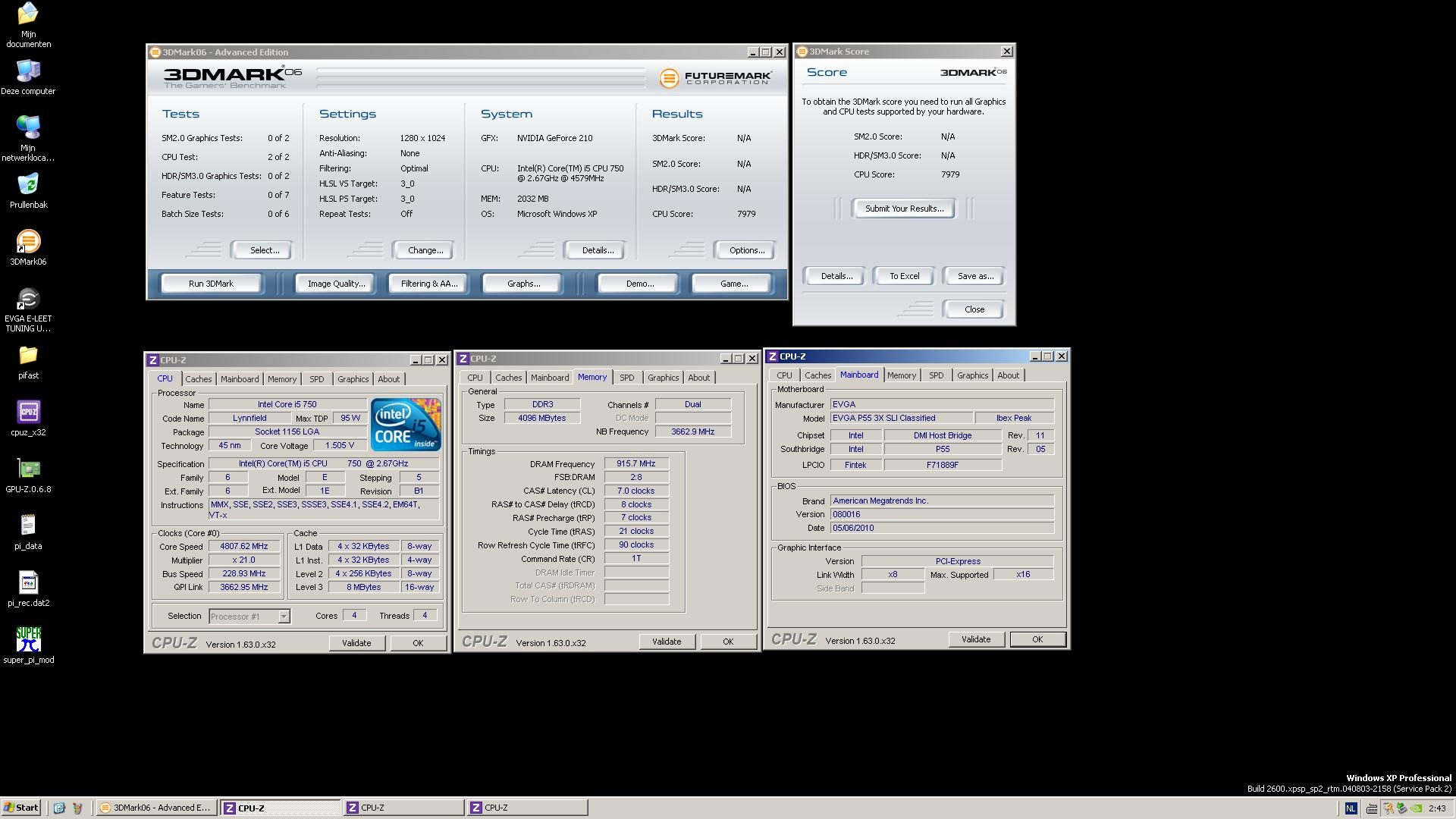Click Details... in 3DMark Score window
1456x819 pixels.
click(836, 276)
